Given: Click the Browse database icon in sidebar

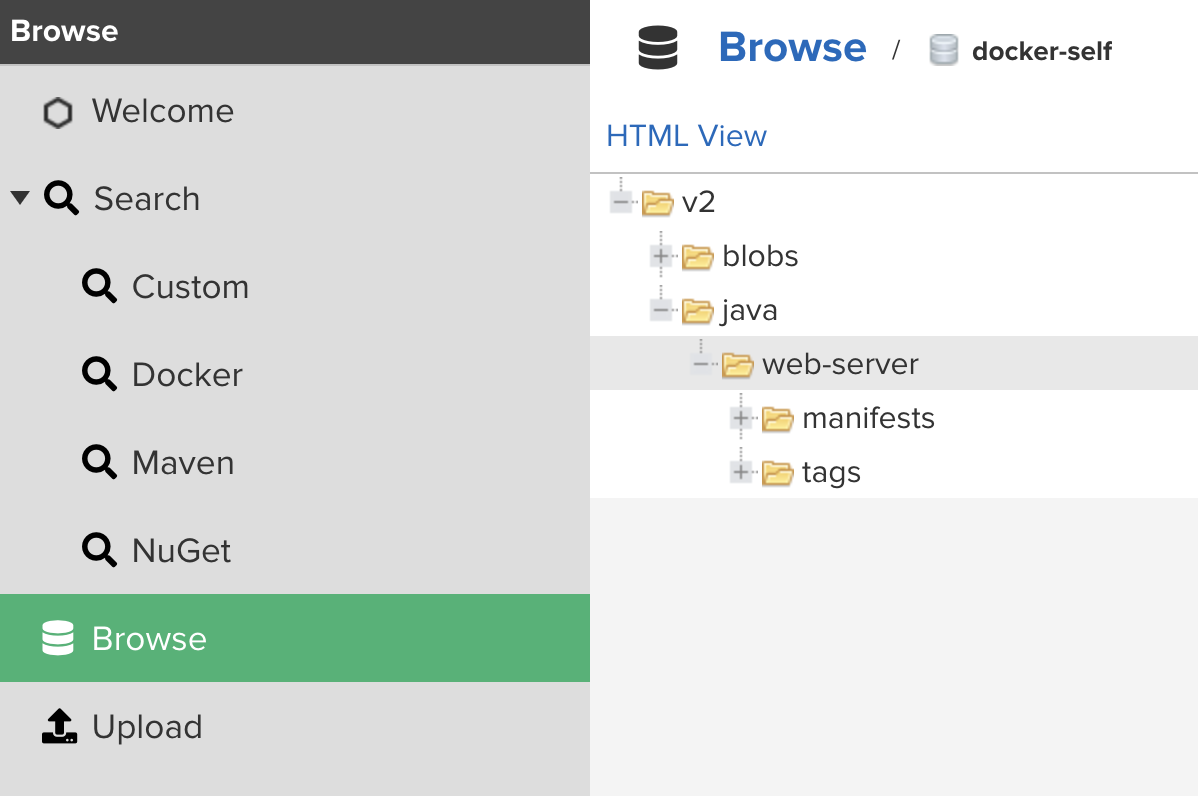Looking at the screenshot, I should tap(58, 638).
